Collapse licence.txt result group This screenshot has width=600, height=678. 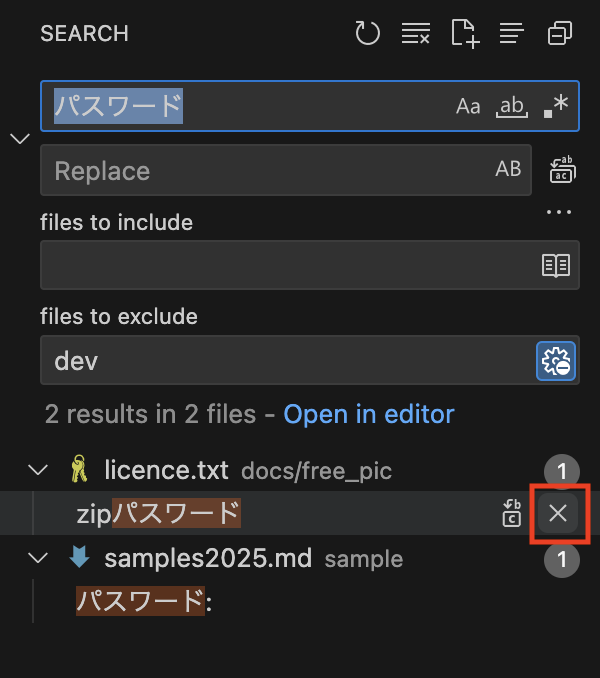tap(38, 470)
